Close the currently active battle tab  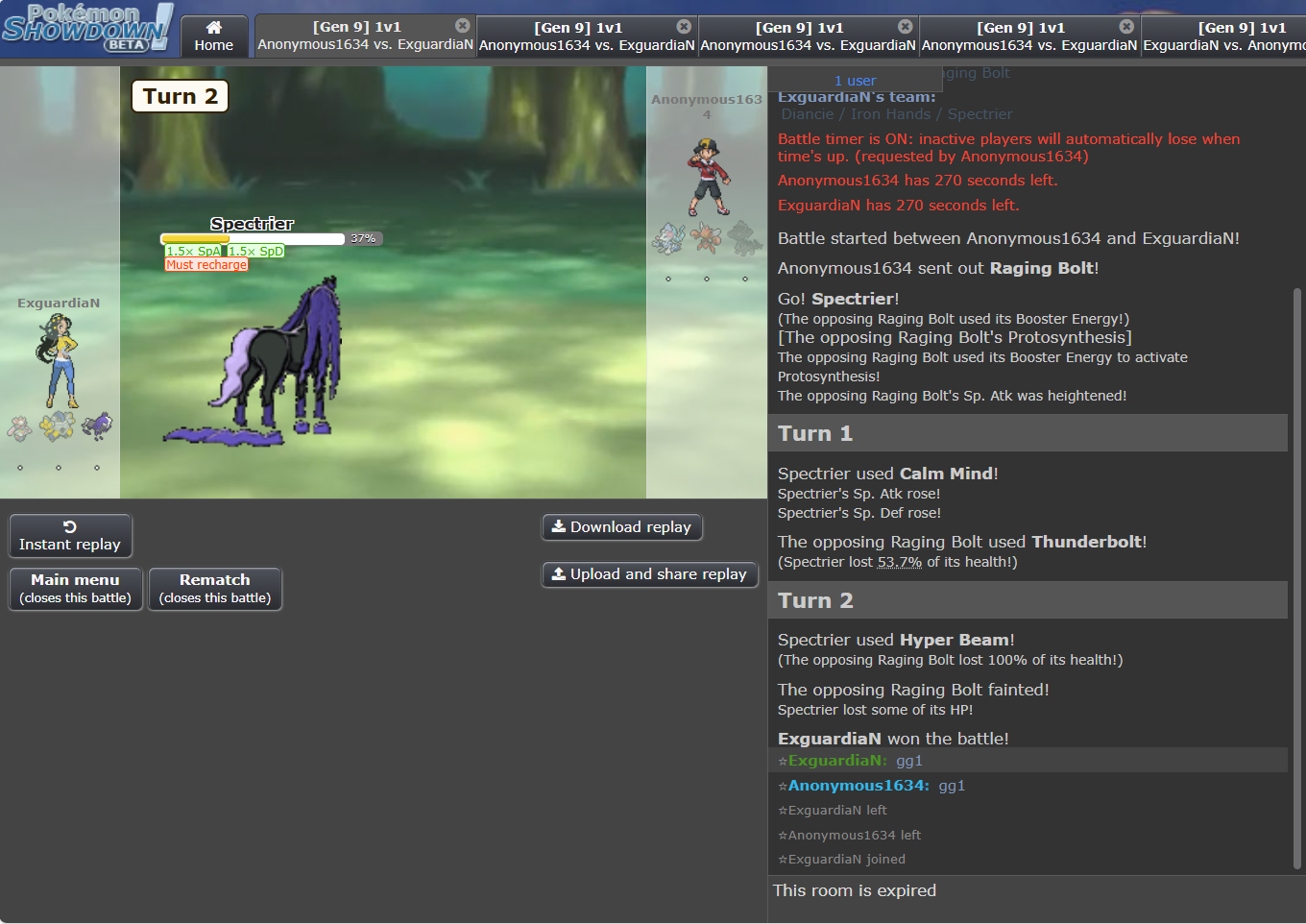tap(463, 26)
